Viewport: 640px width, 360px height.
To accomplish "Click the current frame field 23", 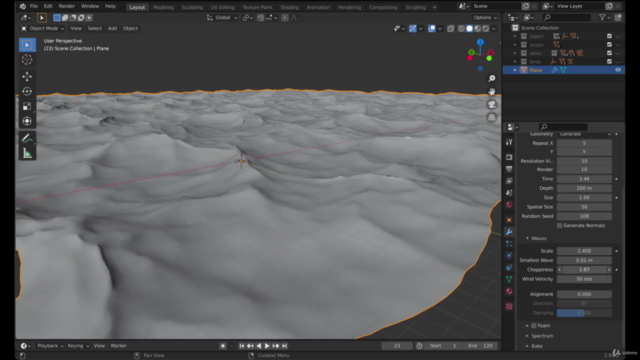I will [397, 346].
